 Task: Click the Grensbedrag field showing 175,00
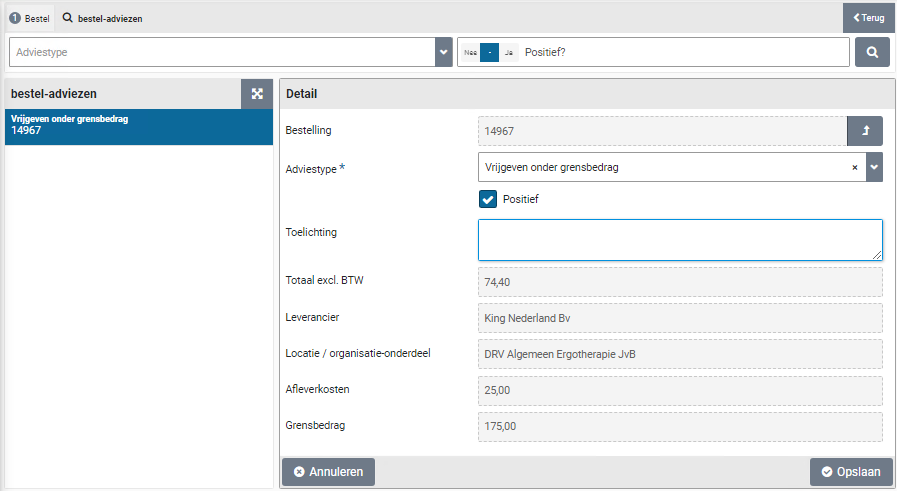click(x=680, y=427)
